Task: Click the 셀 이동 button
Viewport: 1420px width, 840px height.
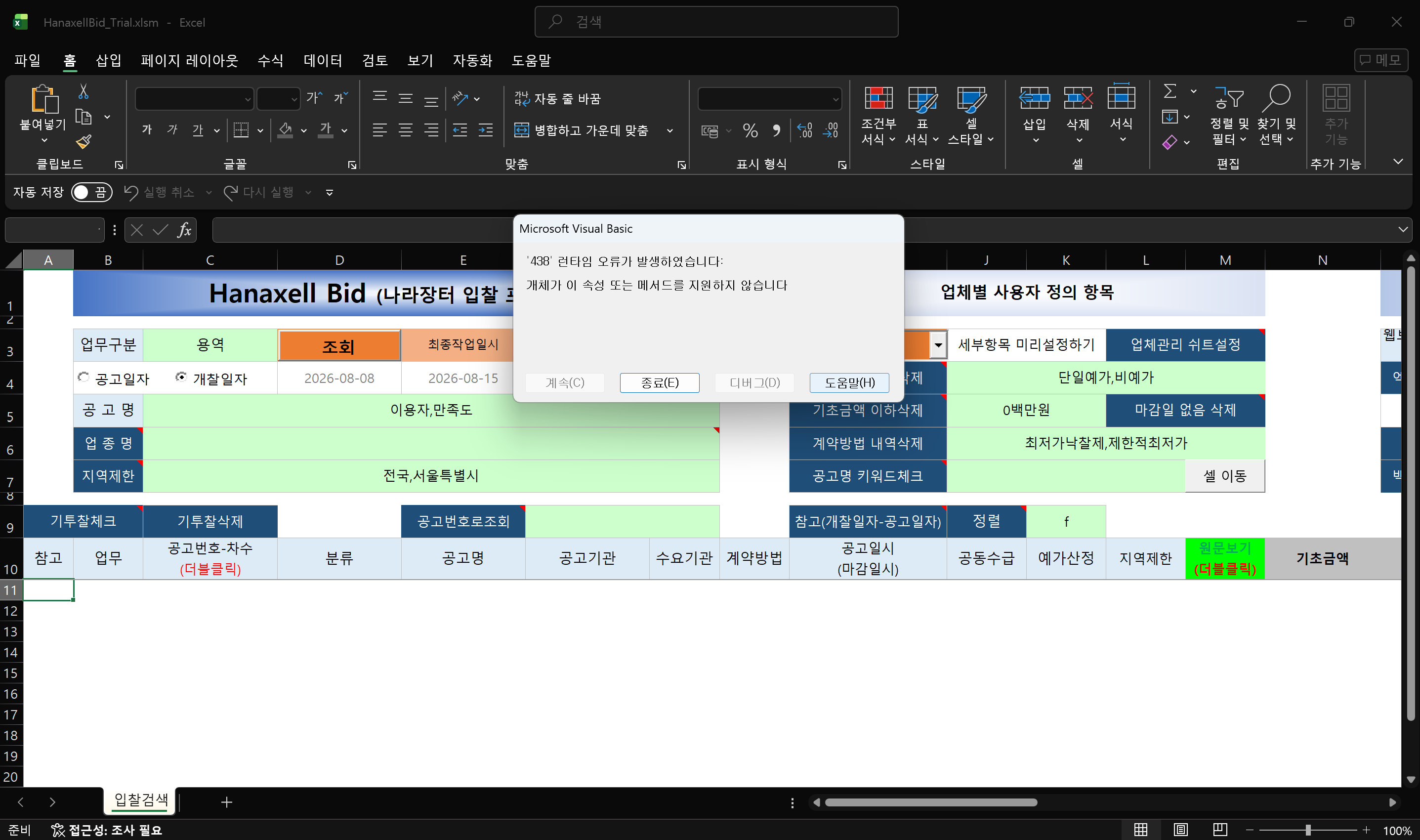Action: tap(1225, 476)
